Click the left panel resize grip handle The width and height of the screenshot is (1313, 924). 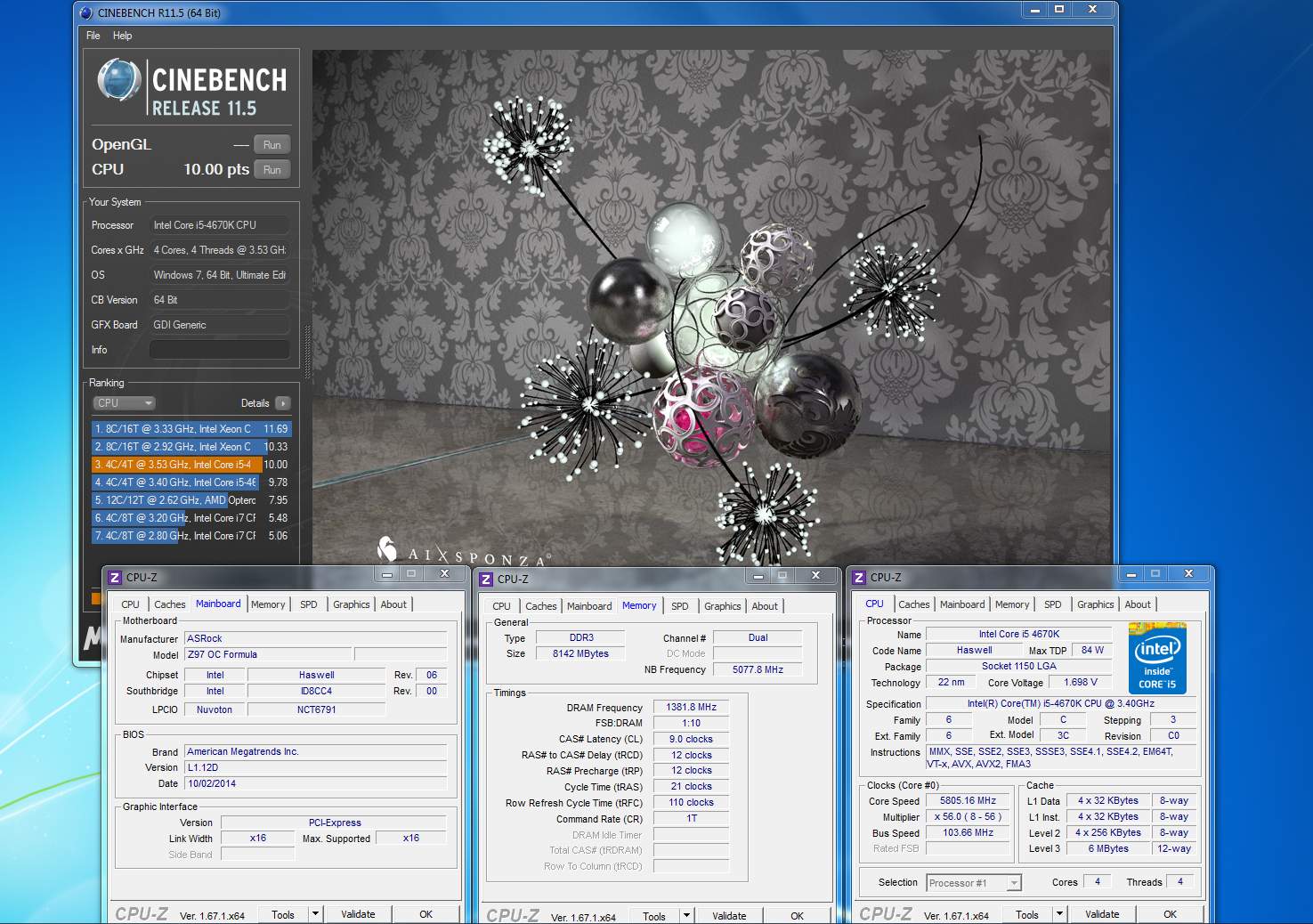click(308, 352)
